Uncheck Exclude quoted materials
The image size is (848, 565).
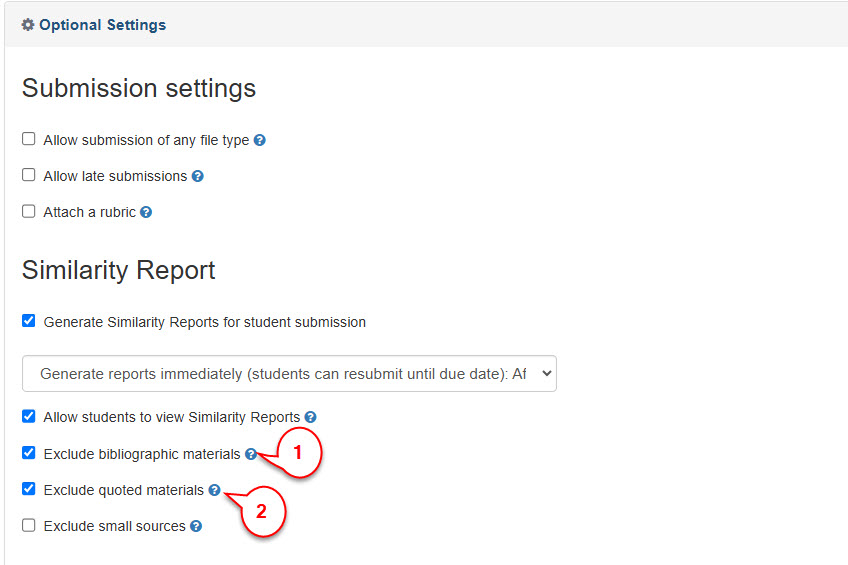tap(29, 489)
